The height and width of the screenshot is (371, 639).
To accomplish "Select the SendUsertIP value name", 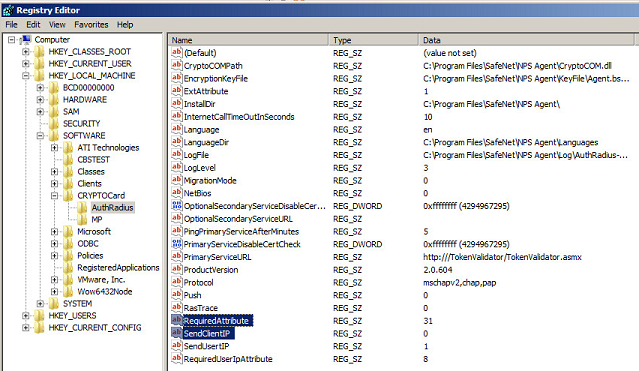I will tap(207, 346).
